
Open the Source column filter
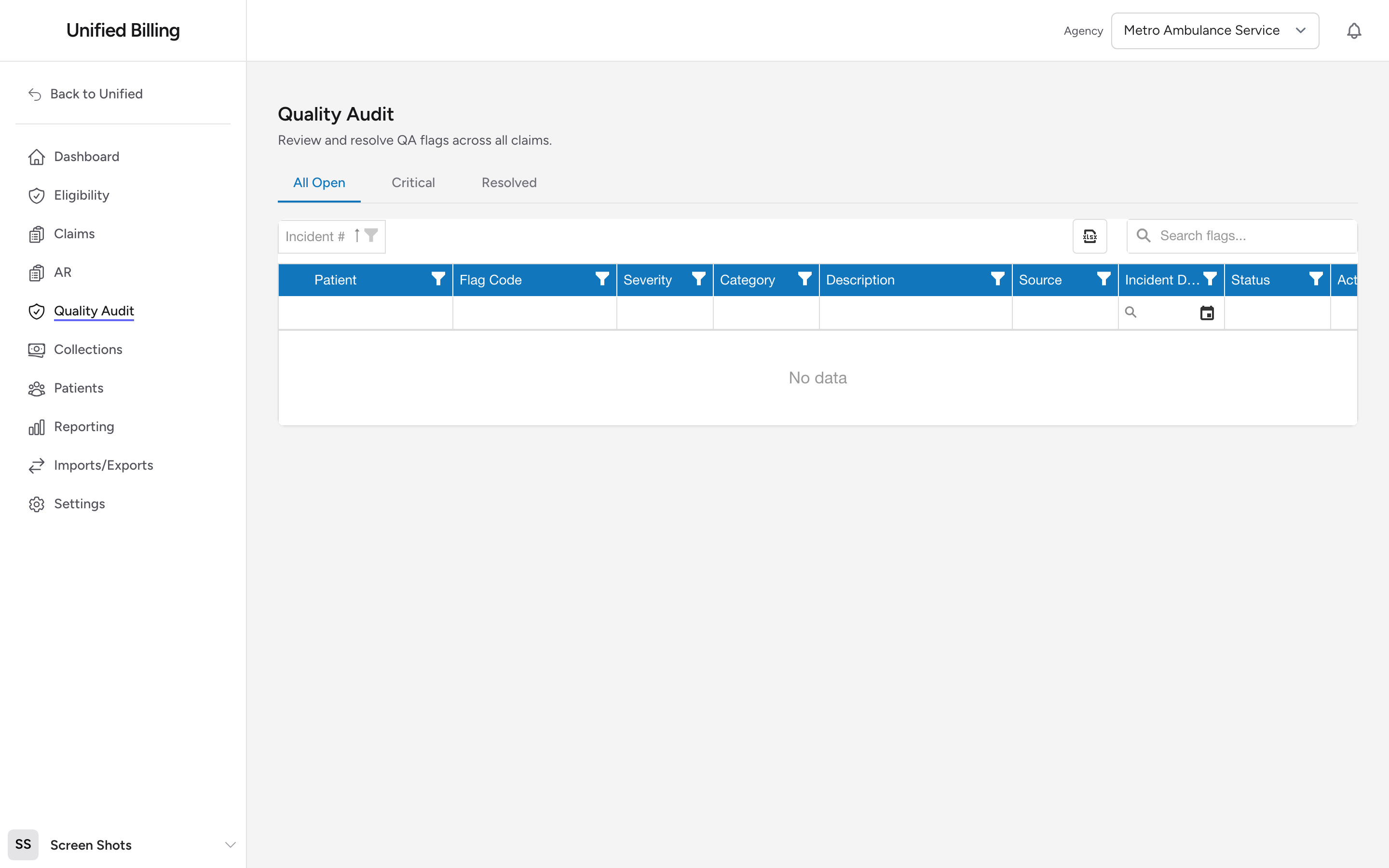(1104, 279)
